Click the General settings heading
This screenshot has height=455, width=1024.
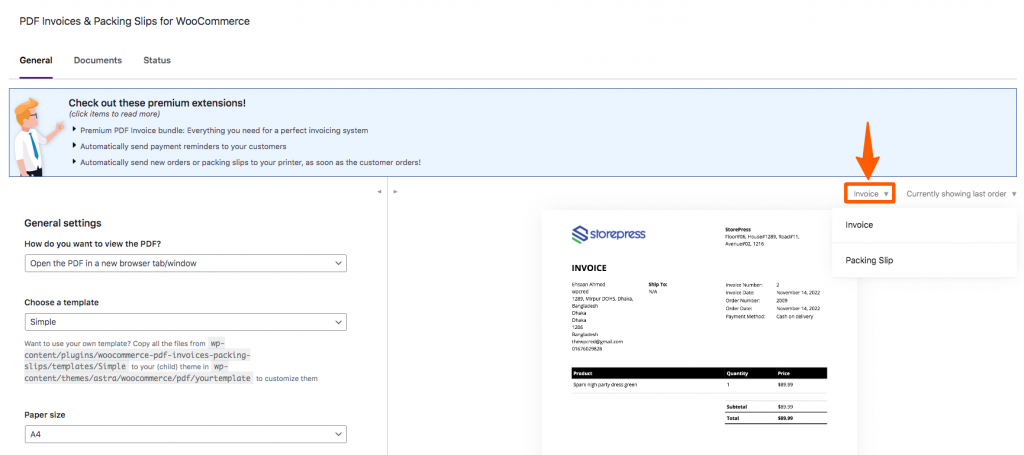click(63, 223)
